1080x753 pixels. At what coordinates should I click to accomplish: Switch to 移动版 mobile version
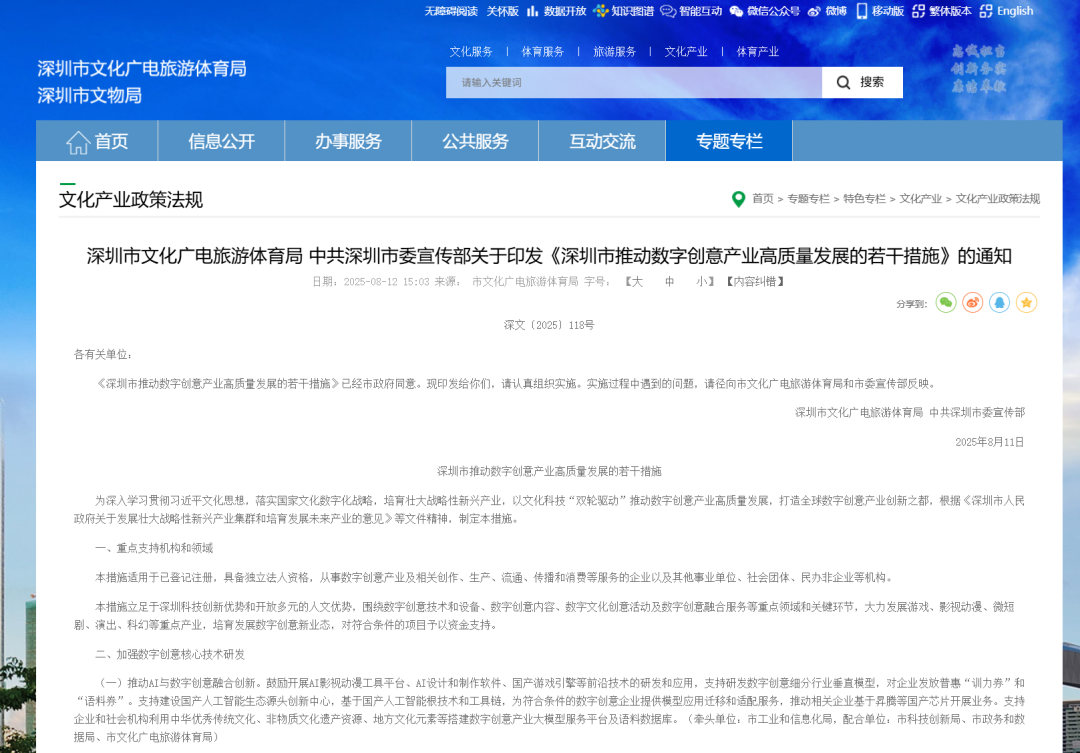point(880,11)
